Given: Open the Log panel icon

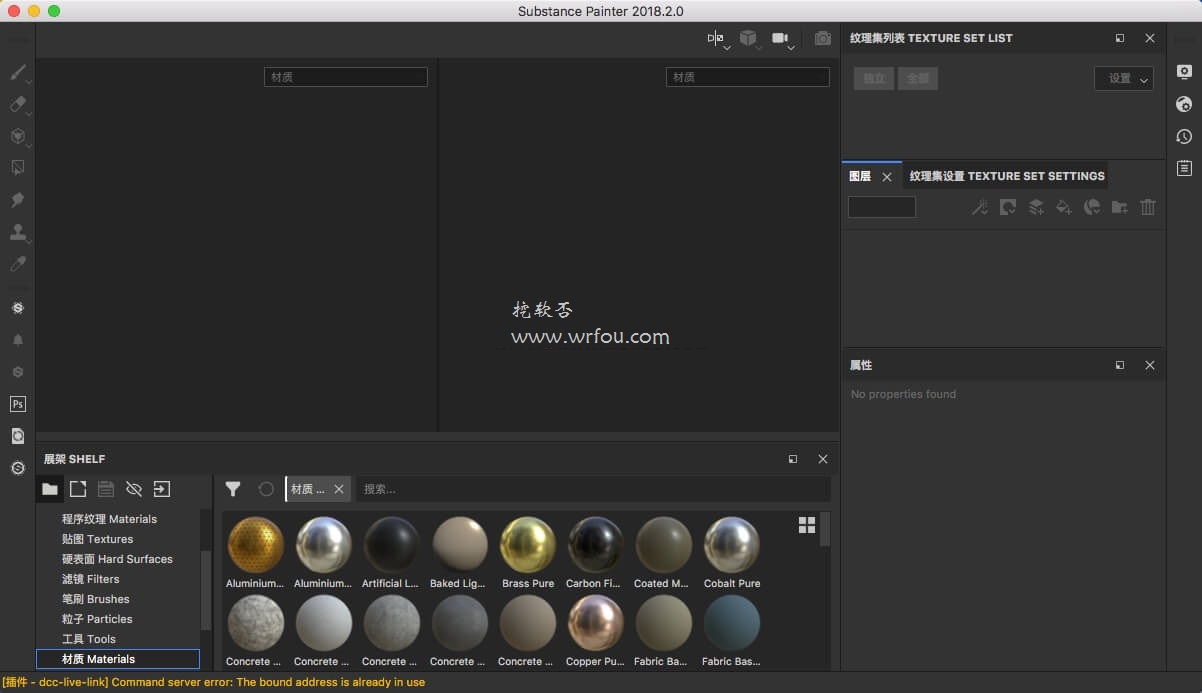Looking at the screenshot, I should pyautogui.click(x=1184, y=168).
